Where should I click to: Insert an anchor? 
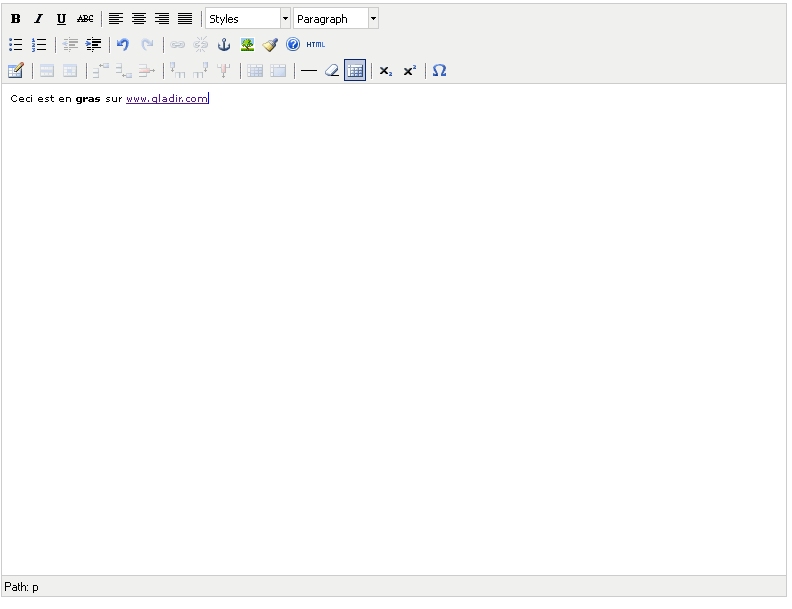pos(224,45)
